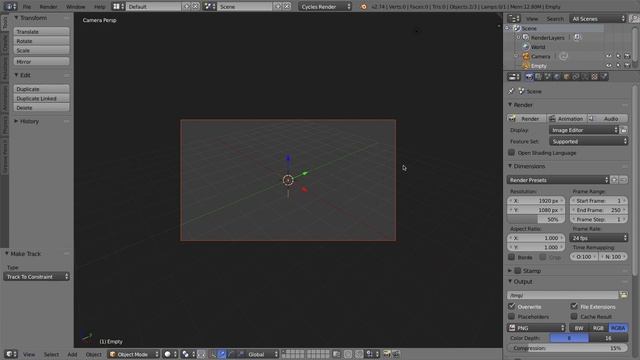The width and height of the screenshot is (640, 360).
Task: Add a new scene with plus button
Action: [x=278, y=7]
